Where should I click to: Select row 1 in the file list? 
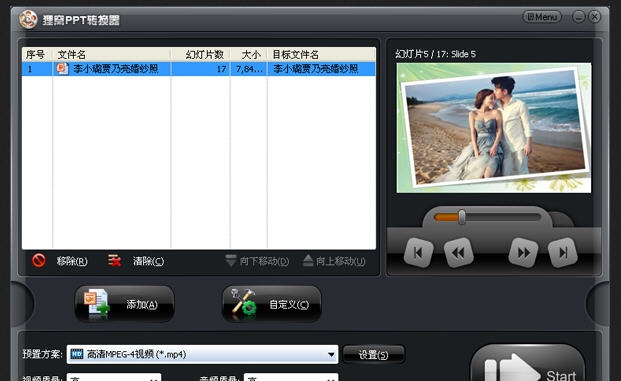point(199,69)
